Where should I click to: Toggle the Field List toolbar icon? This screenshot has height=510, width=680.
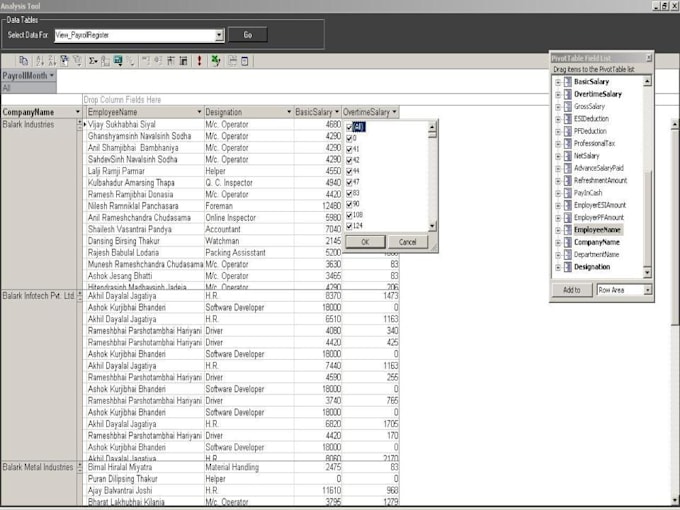tap(245, 61)
